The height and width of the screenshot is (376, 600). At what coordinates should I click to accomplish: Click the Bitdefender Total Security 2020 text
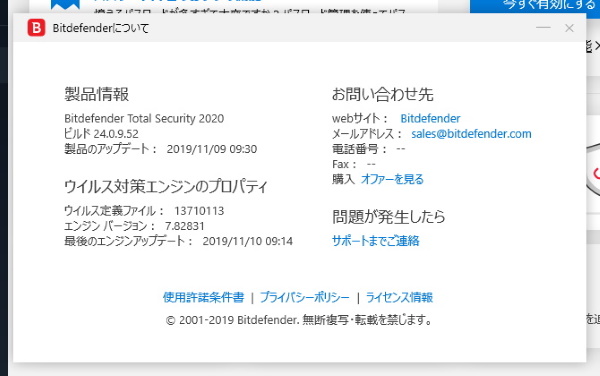pyautogui.click(x=144, y=119)
